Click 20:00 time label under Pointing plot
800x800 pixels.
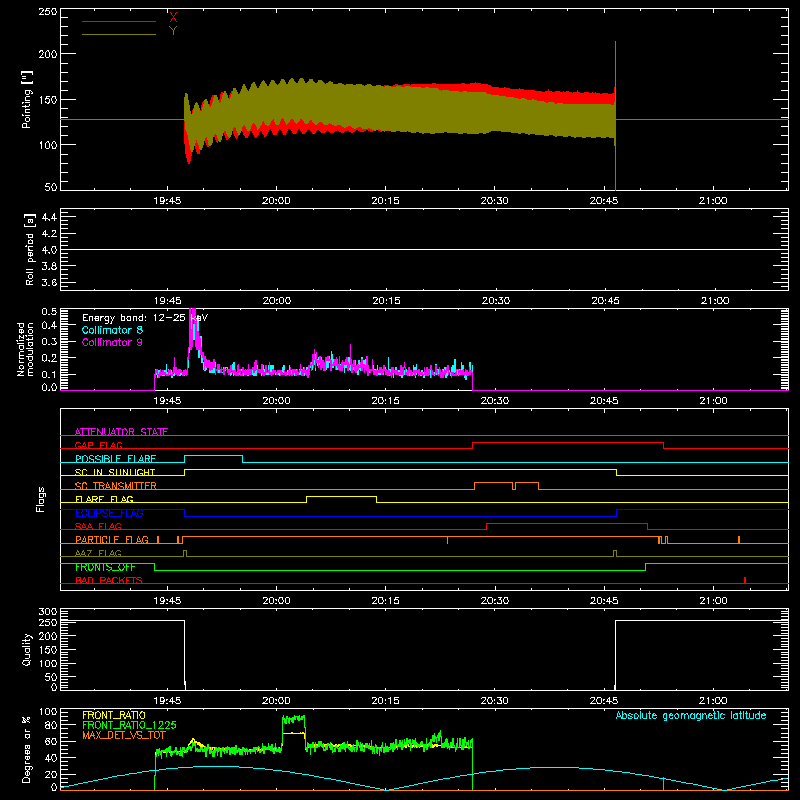coord(276,201)
